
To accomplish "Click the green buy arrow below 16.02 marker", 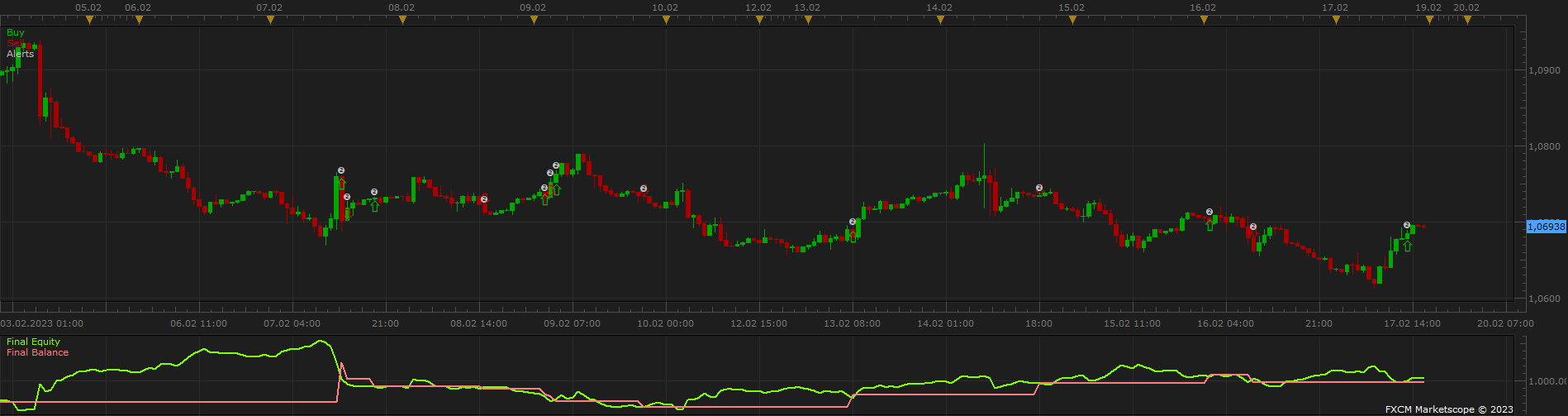I will 1209,225.
